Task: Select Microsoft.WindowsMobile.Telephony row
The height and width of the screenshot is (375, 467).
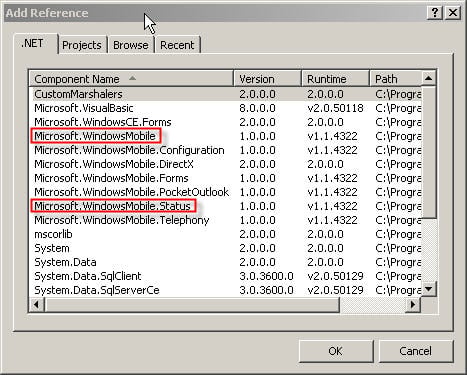Action: pos(226,220)
